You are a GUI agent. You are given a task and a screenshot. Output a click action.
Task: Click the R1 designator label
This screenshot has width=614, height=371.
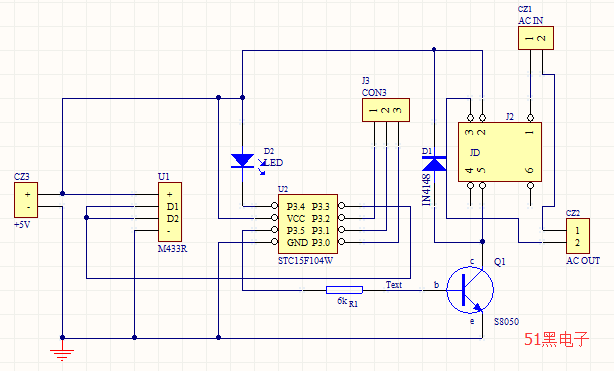coord(353,304)
